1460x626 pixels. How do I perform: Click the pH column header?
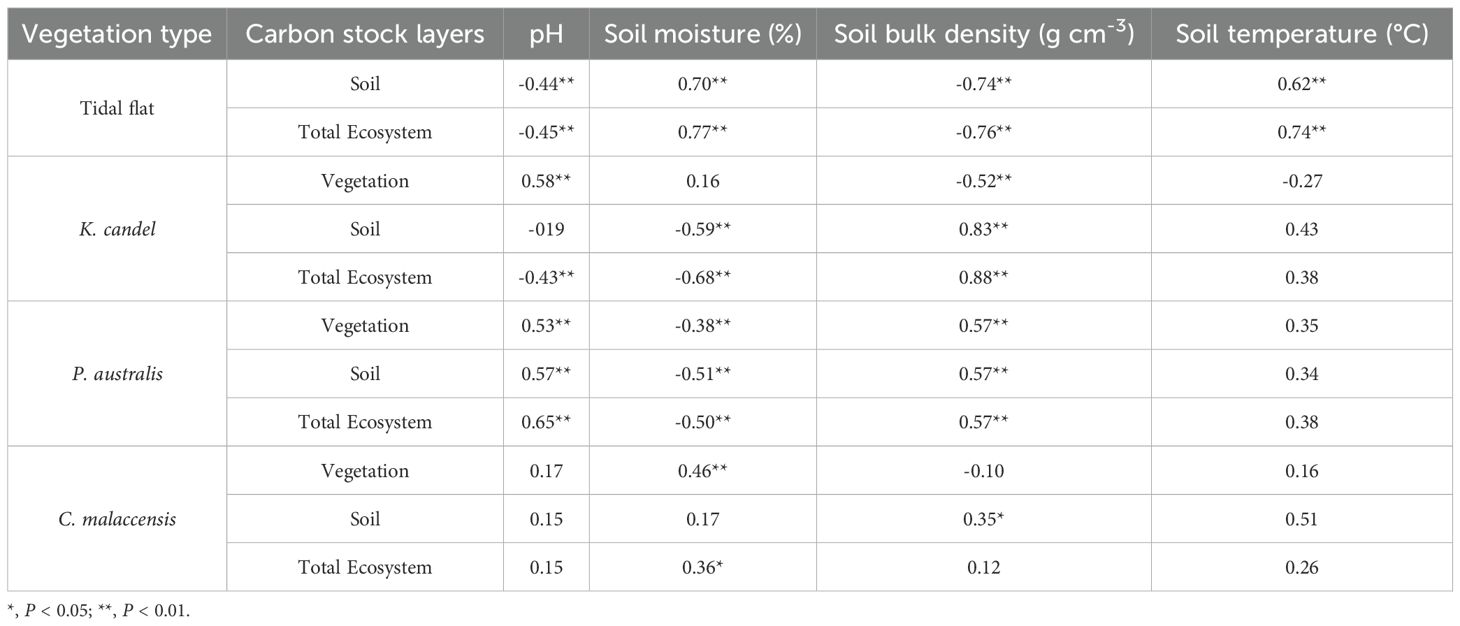[x=546, y=35]
